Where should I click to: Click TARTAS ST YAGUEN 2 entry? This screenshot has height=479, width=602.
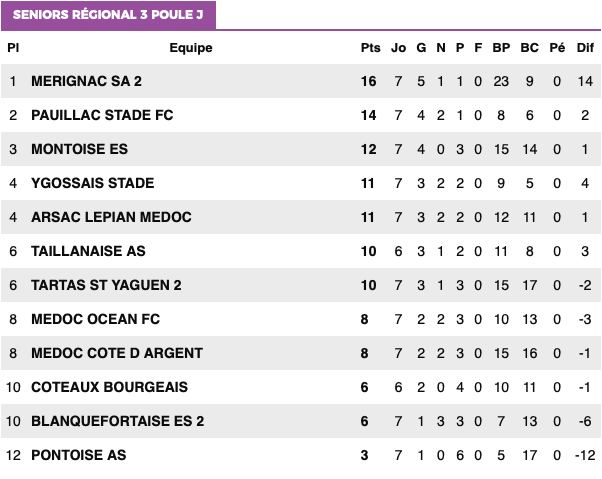106,285
